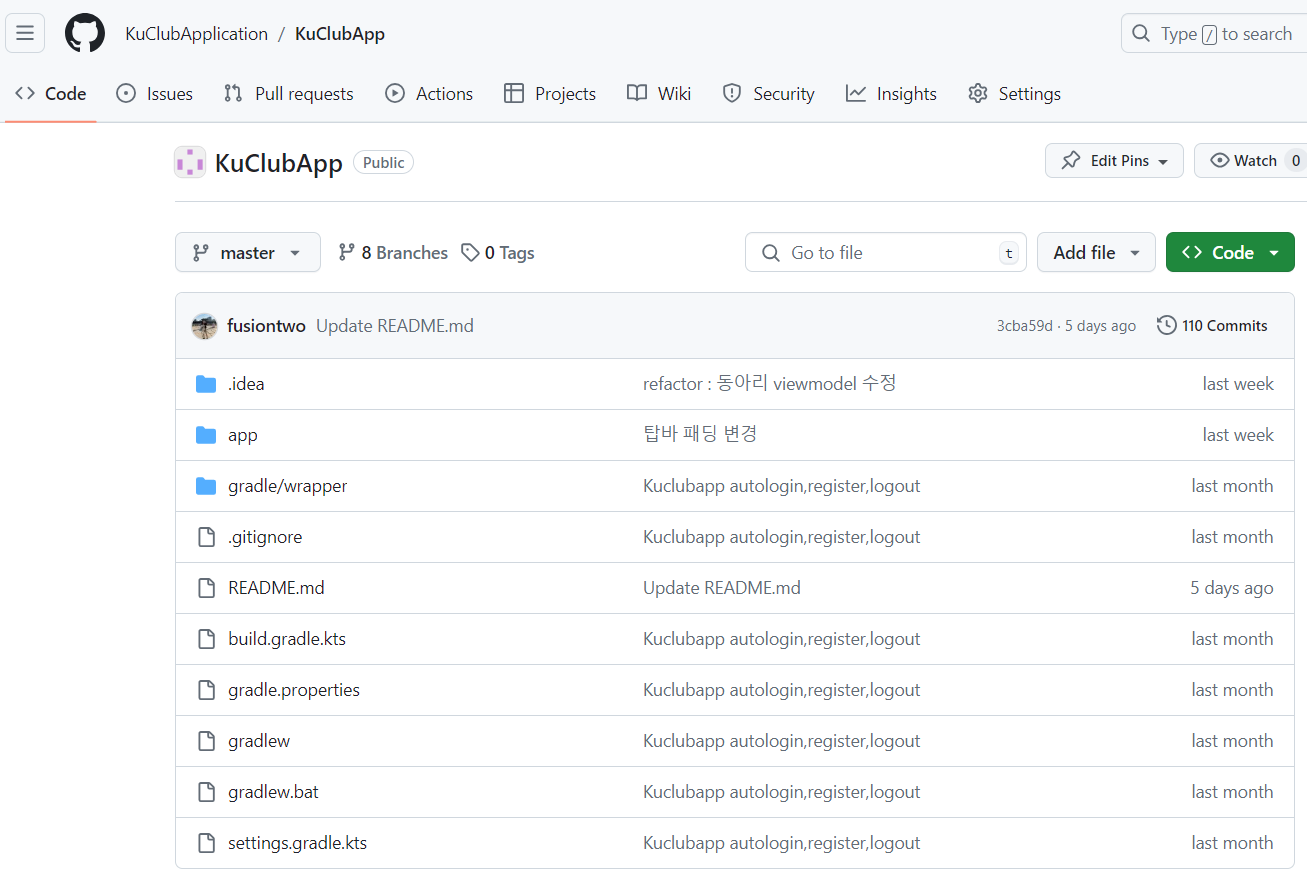
Task: Click the README.md file icon
Action: [206, 588]
